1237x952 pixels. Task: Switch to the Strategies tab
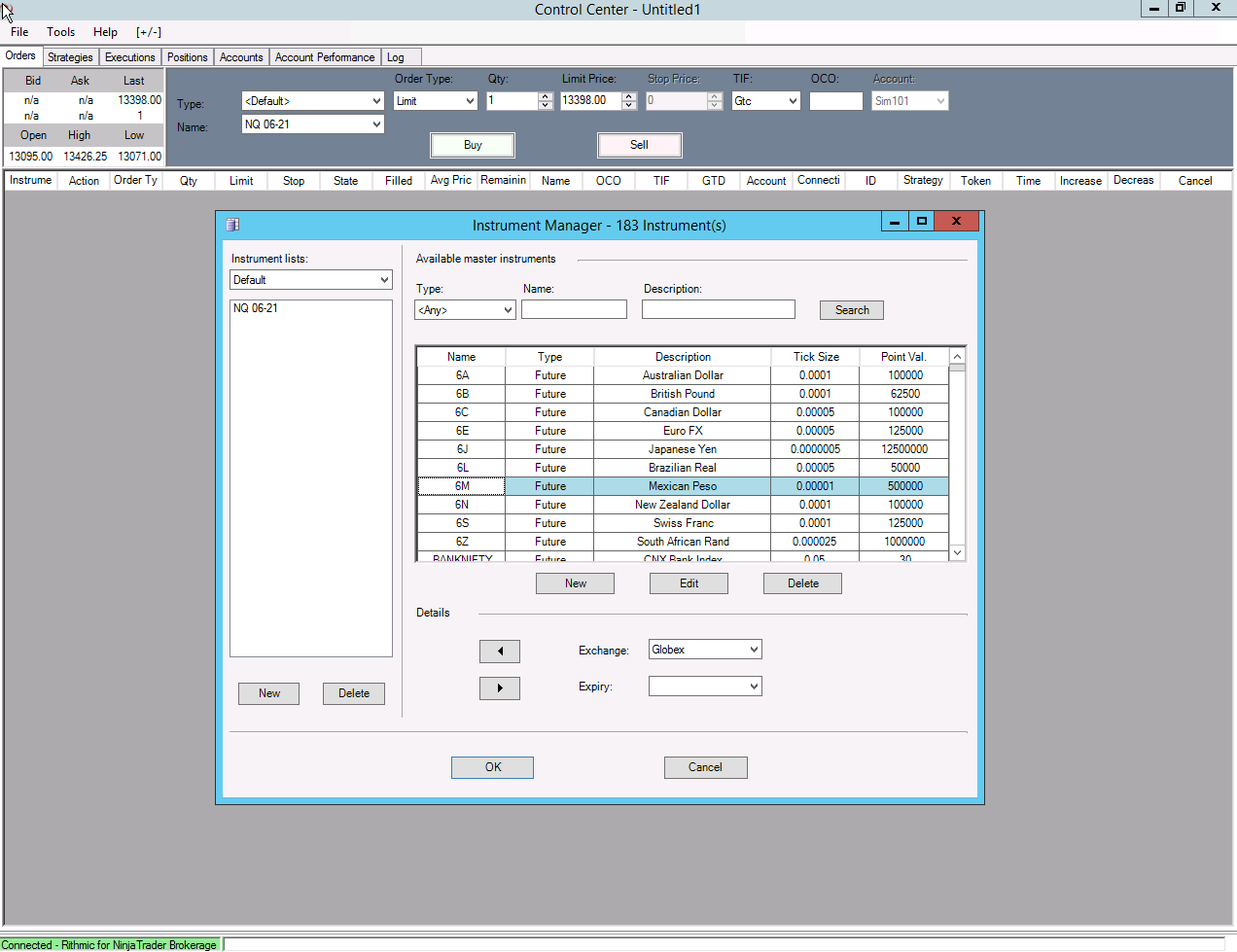pos(70,57)
